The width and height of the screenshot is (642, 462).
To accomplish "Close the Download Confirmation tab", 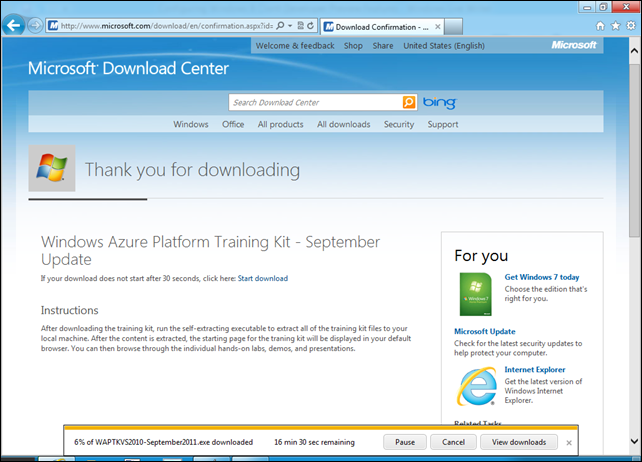I will pos(438,27).
